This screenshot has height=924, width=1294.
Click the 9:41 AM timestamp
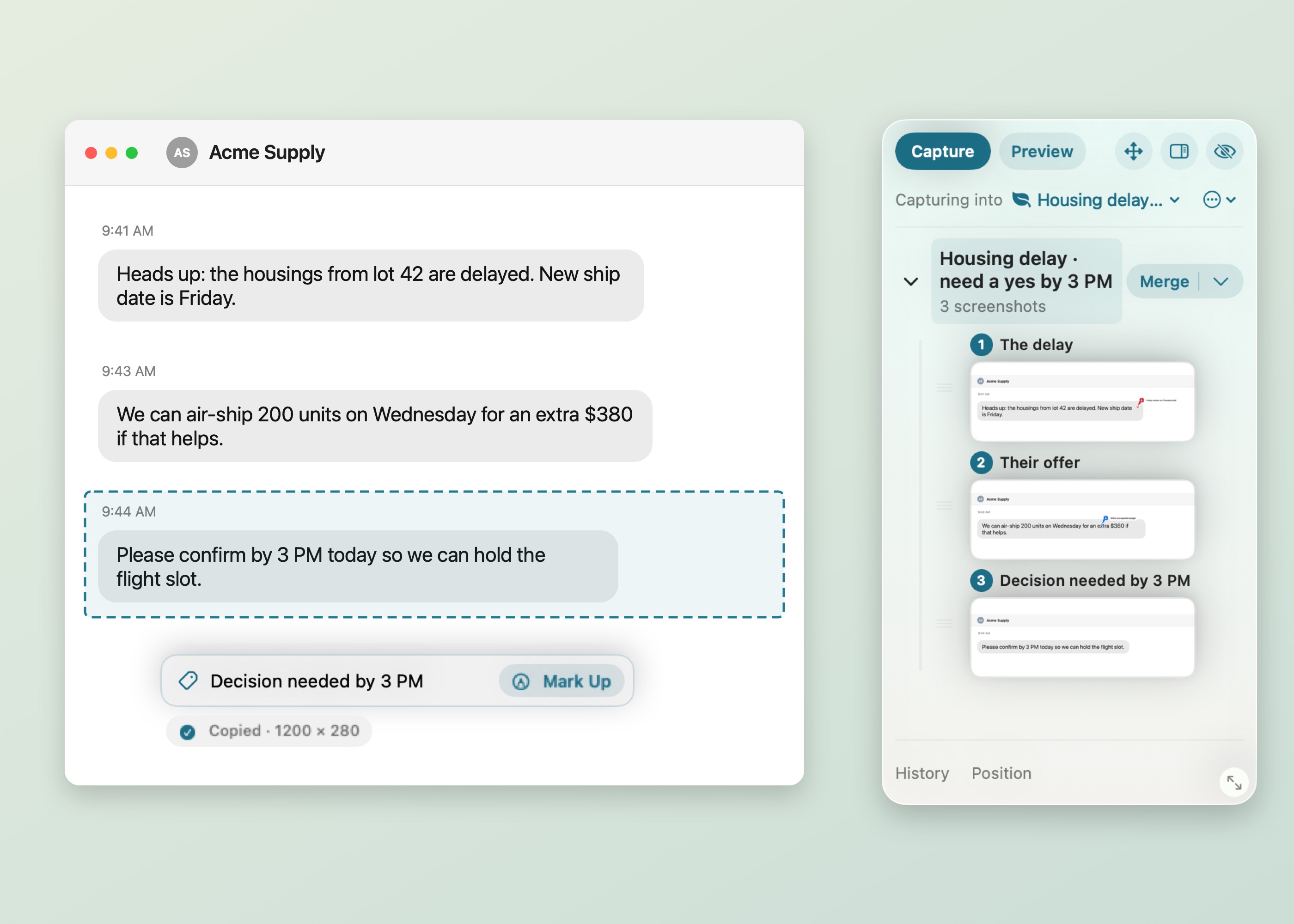[128, 231]
